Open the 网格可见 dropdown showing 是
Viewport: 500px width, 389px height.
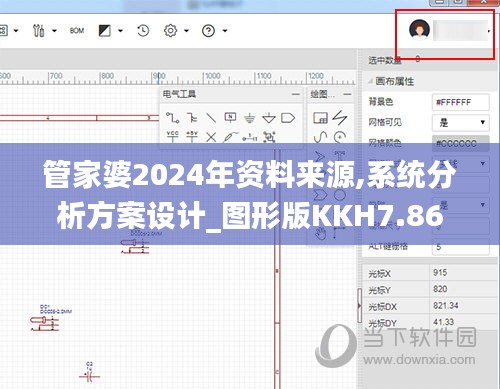pyautogui.click(x=461, y=123)
